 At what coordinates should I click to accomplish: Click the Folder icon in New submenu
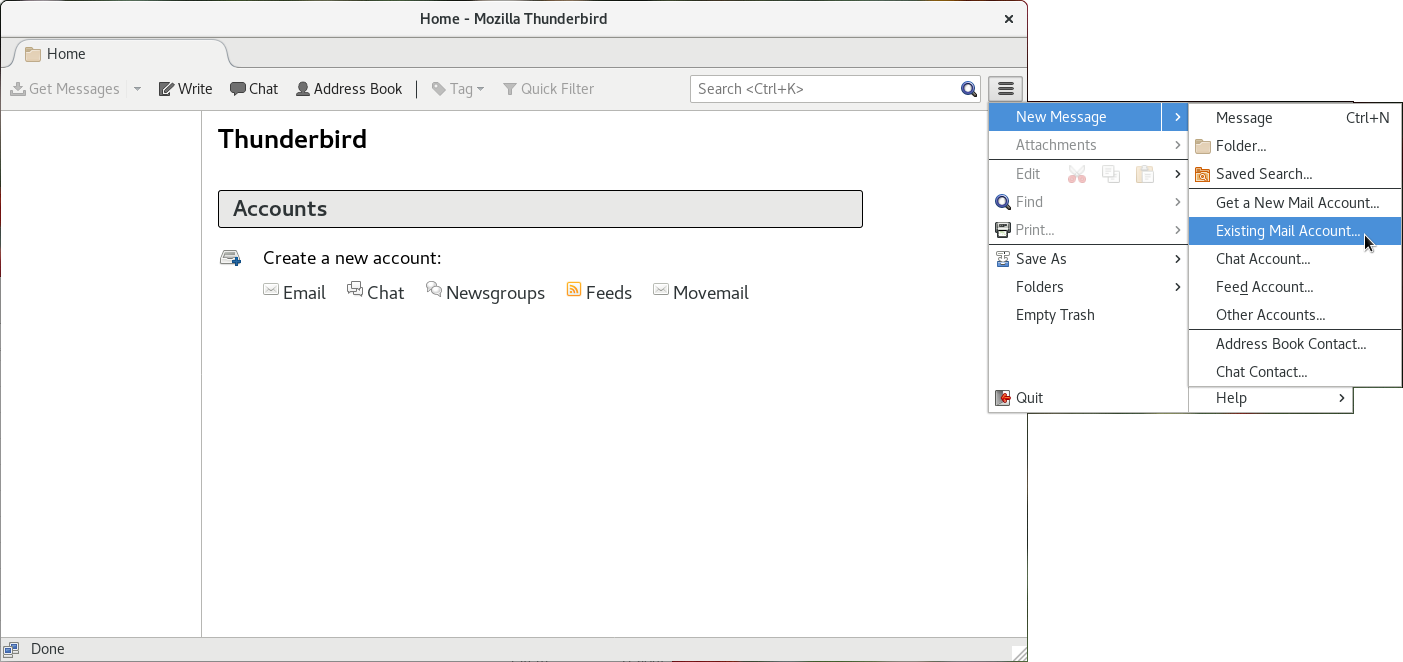pyautogui.click(x=1203, y=146)
